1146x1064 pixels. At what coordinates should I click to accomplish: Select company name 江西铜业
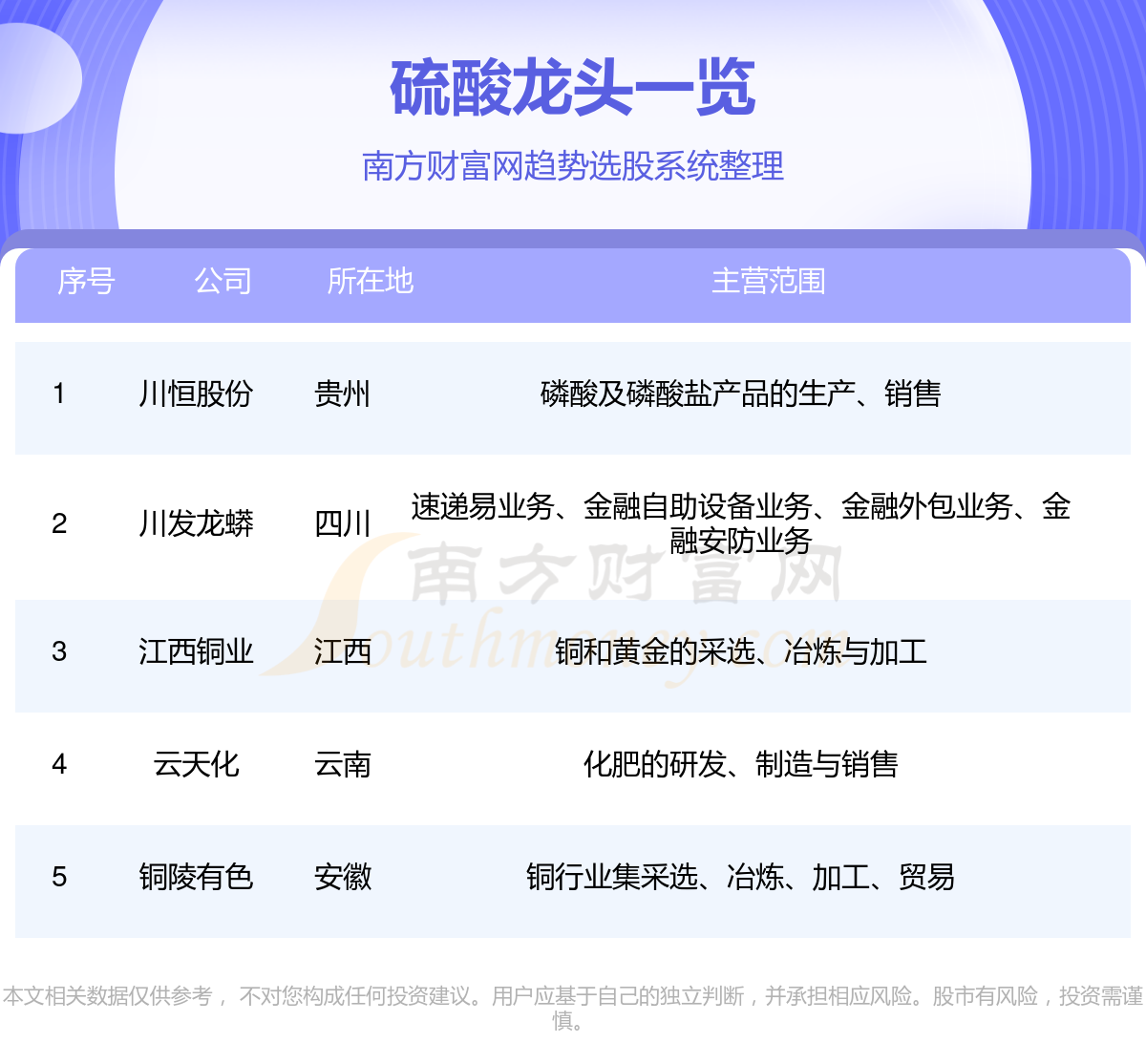click(196, 651)
